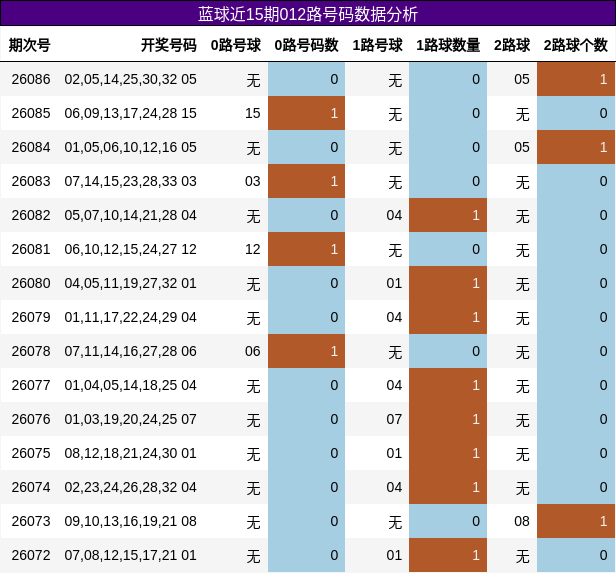Viewport: 616px width, 573px height.
Task: Select draw numbers 06,10,12,15,24,27 12
Action: point(130,249)
